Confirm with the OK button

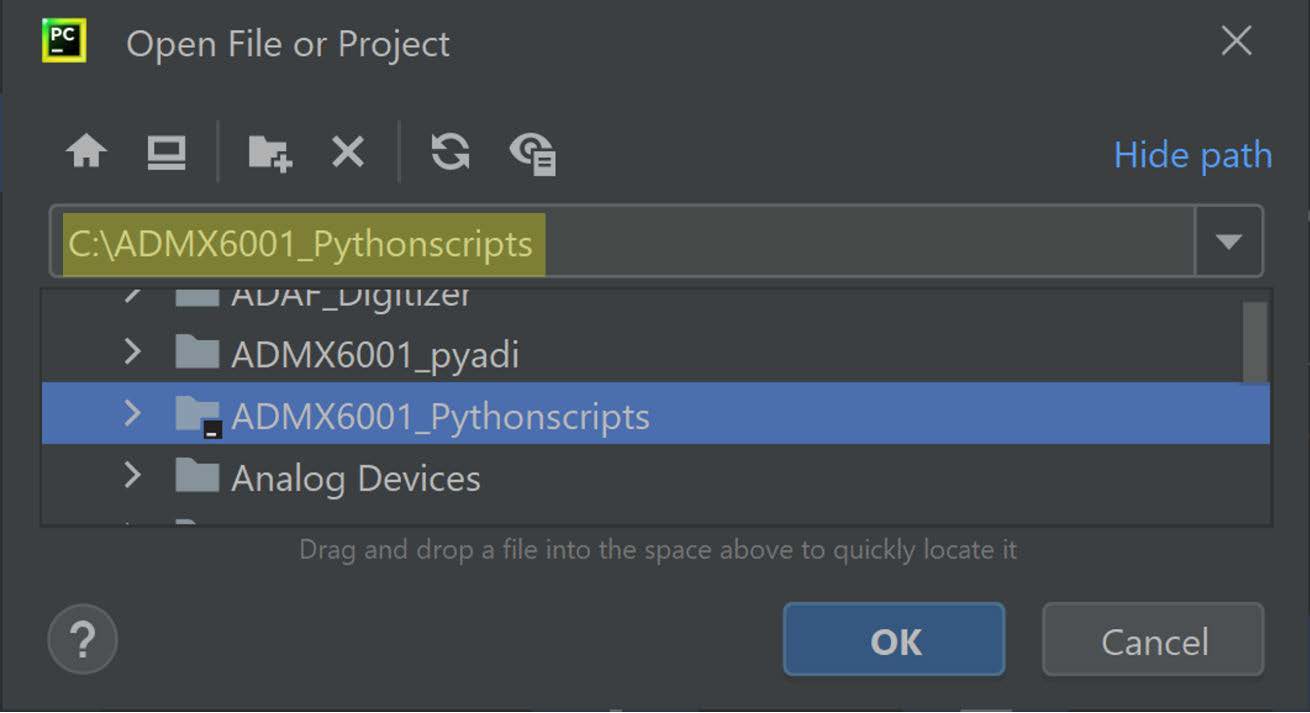(894, 640)
